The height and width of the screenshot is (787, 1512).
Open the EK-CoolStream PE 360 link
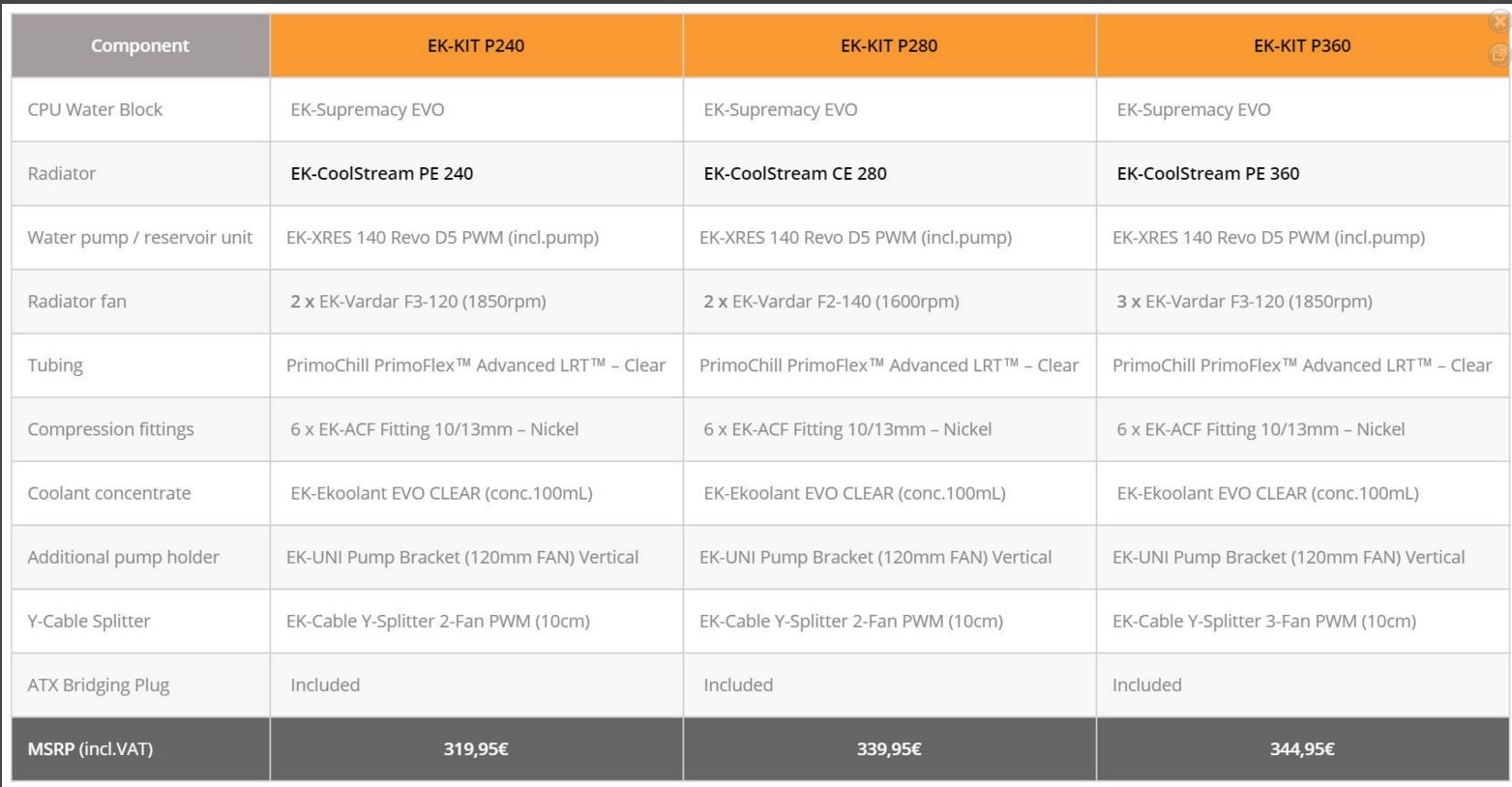(1208, 174)
